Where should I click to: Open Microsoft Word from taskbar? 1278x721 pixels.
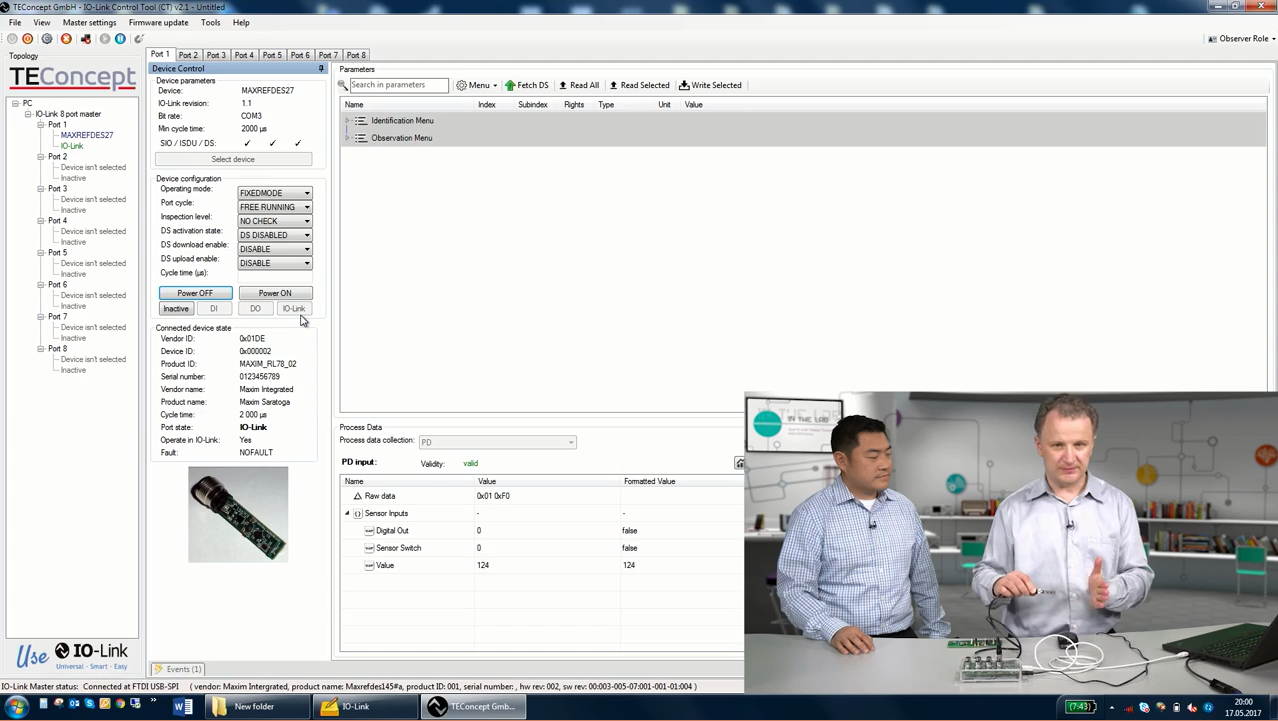183,707
